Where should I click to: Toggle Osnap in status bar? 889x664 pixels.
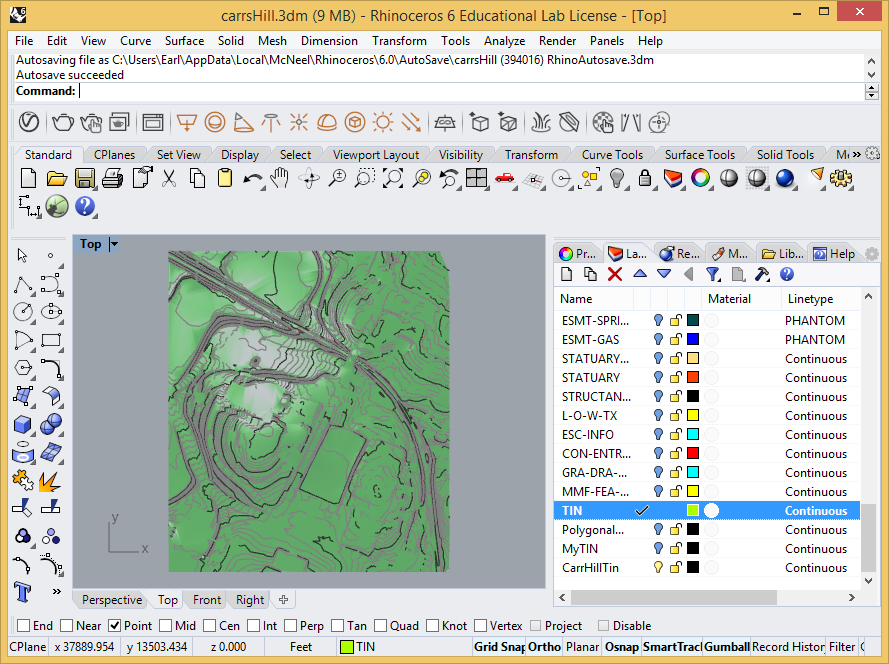[x=622, y=646]
